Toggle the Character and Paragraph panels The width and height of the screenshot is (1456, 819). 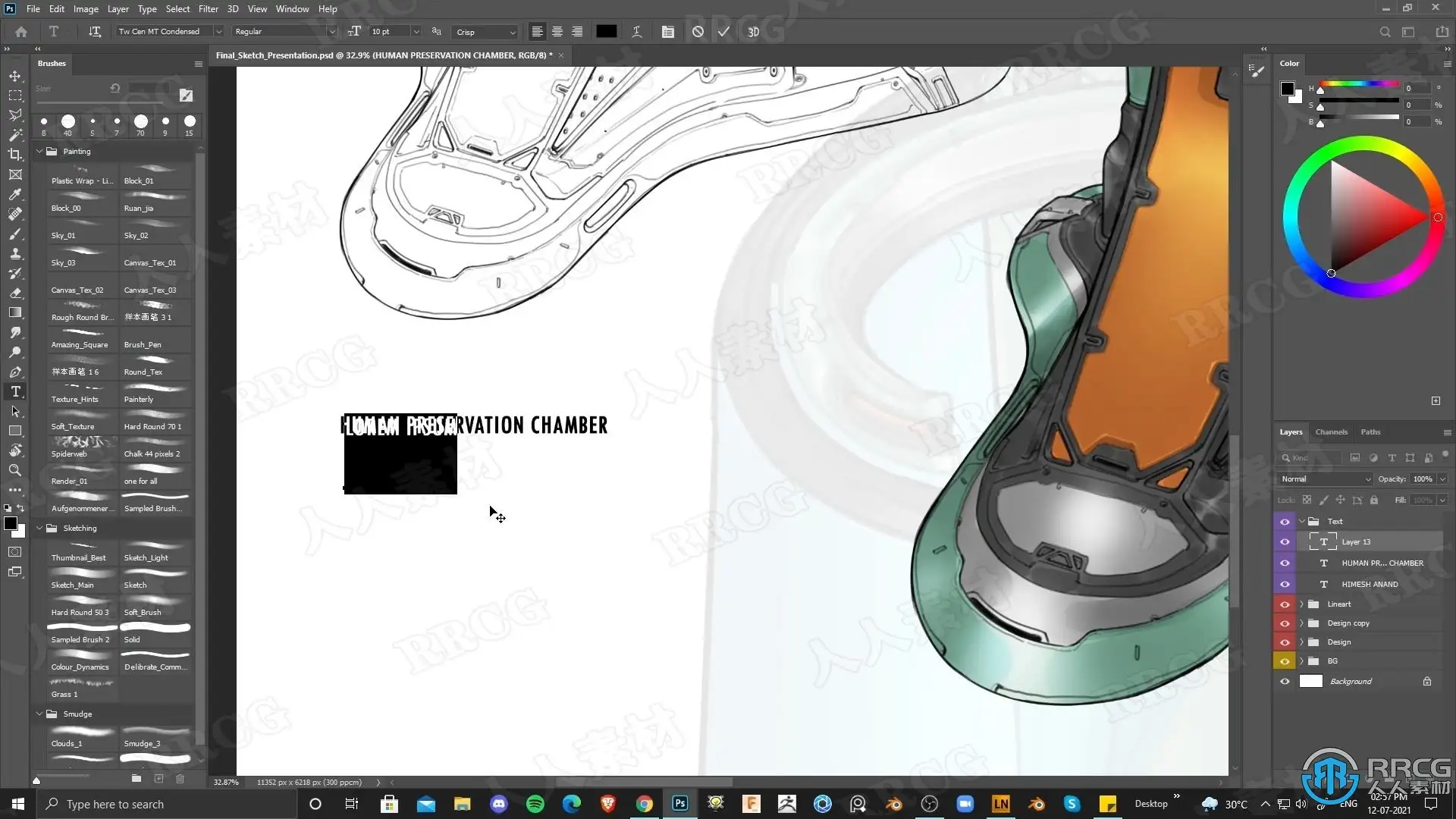pos(667,32)
